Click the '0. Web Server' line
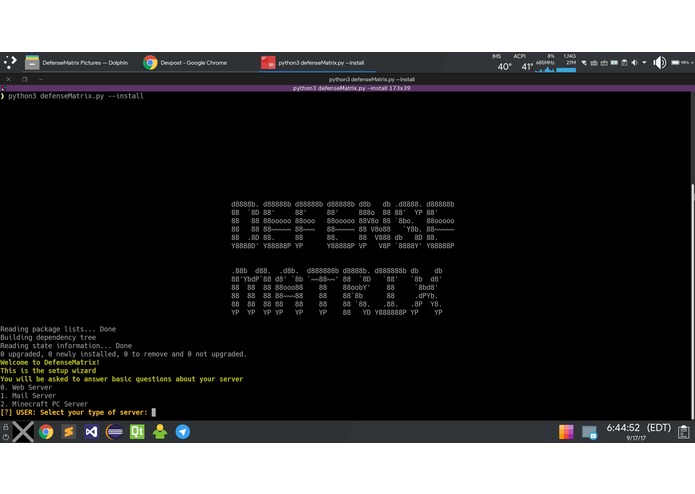Image resolution: width=695 pixels, height=494 pixels. (x=26, y=387)
